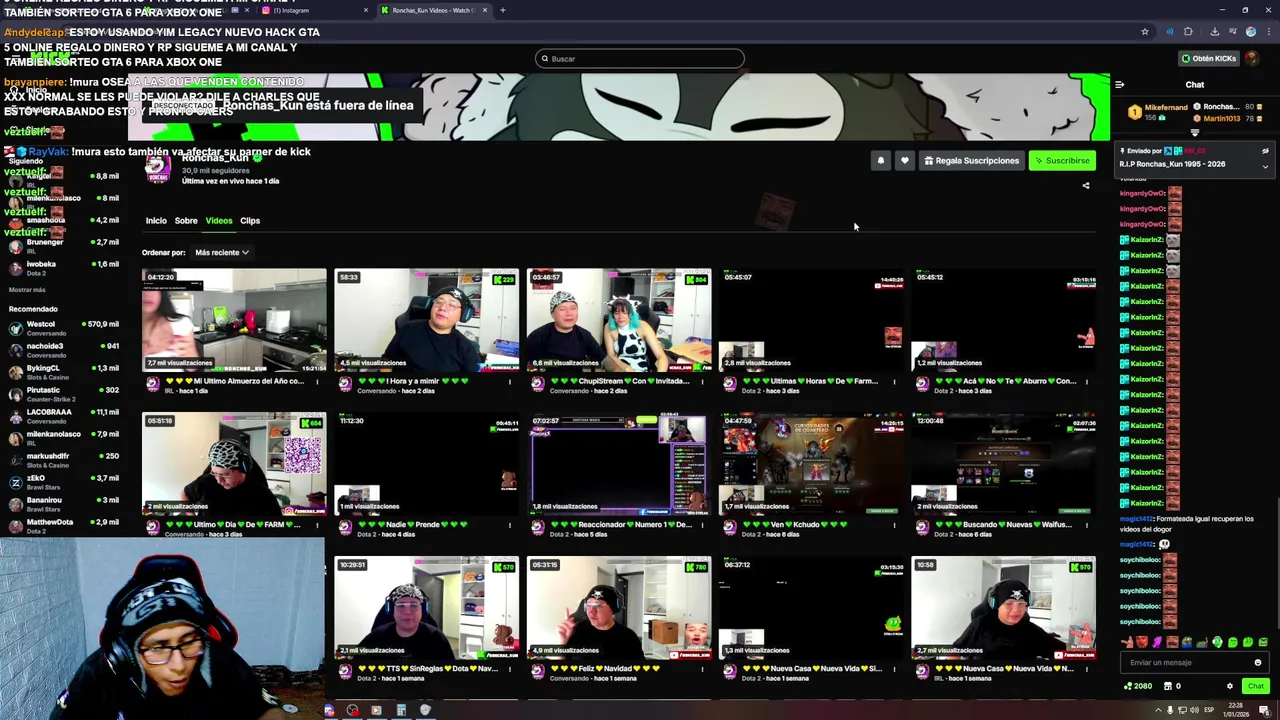Click the heart follow button

905,160
